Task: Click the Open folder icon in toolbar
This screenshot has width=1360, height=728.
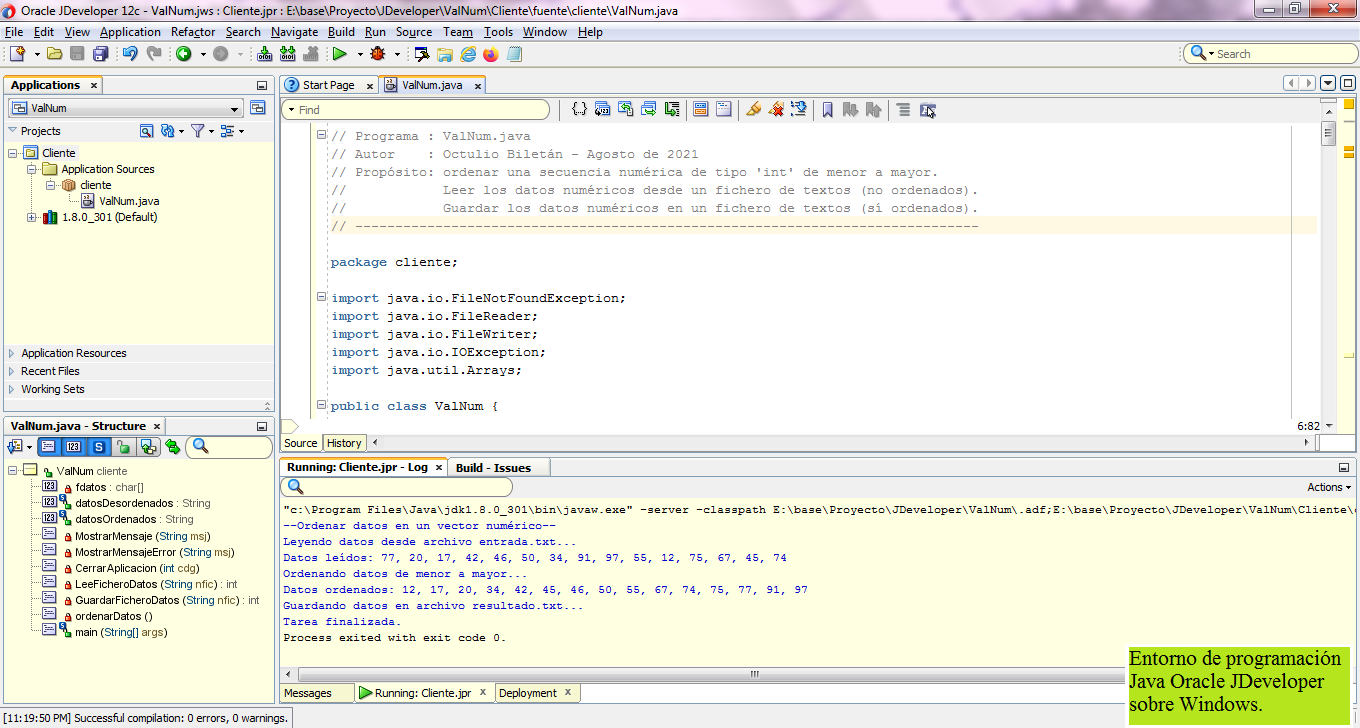Action: (55, 54)
